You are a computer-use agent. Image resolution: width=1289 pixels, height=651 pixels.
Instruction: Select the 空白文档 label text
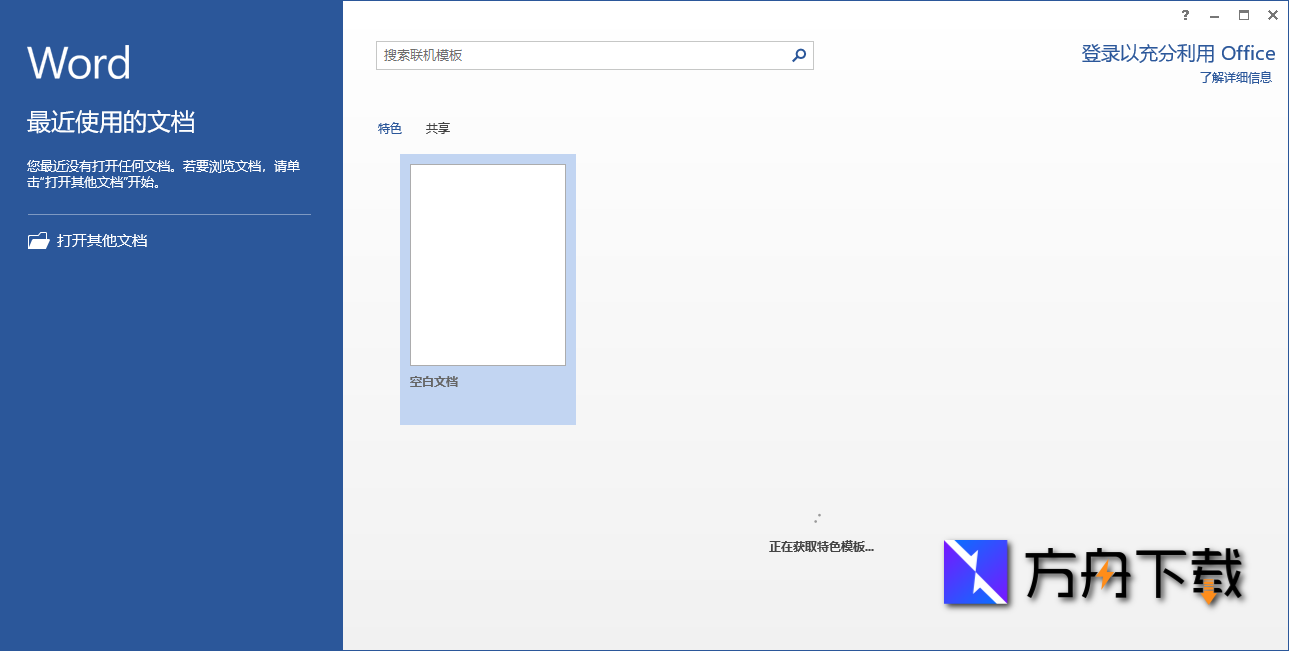pos(433,381)
